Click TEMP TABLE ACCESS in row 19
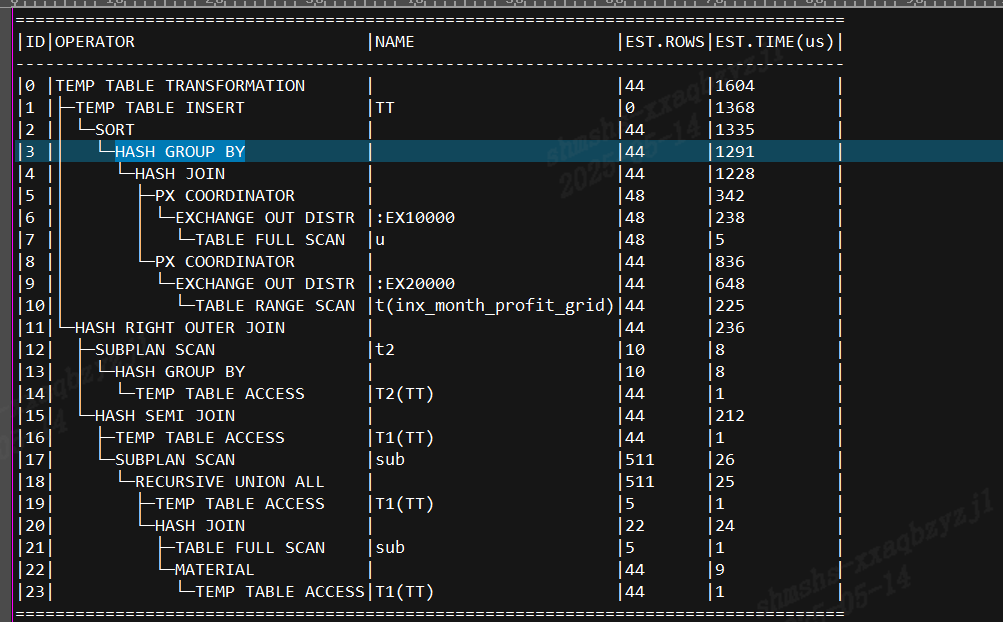Screen dimensions: 1003x622 coord(240,504)
